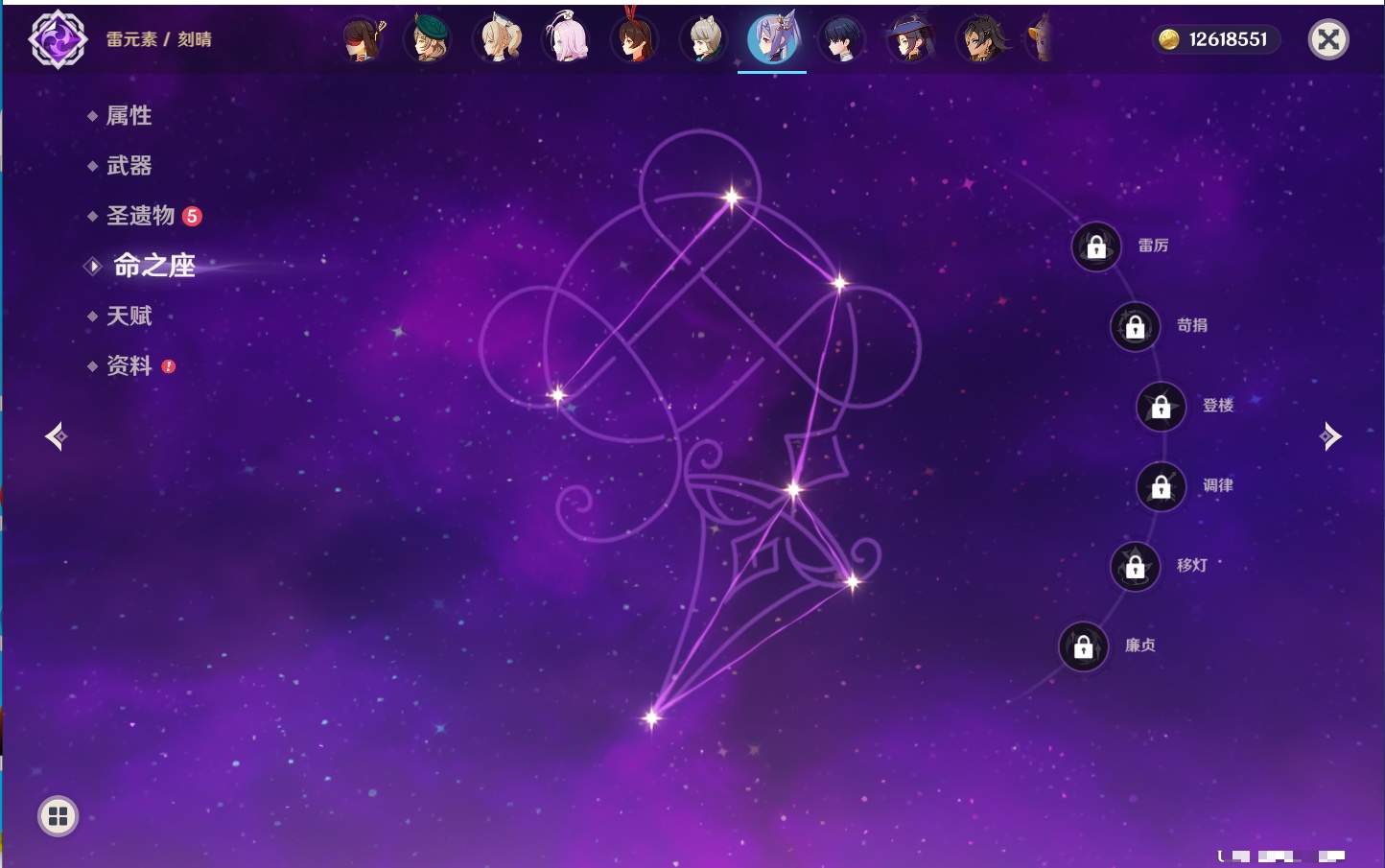Click the 雷元素 / 刻晴 title text
The height and width of the screenshot is (868, 1385).
[x=159, y=39]
